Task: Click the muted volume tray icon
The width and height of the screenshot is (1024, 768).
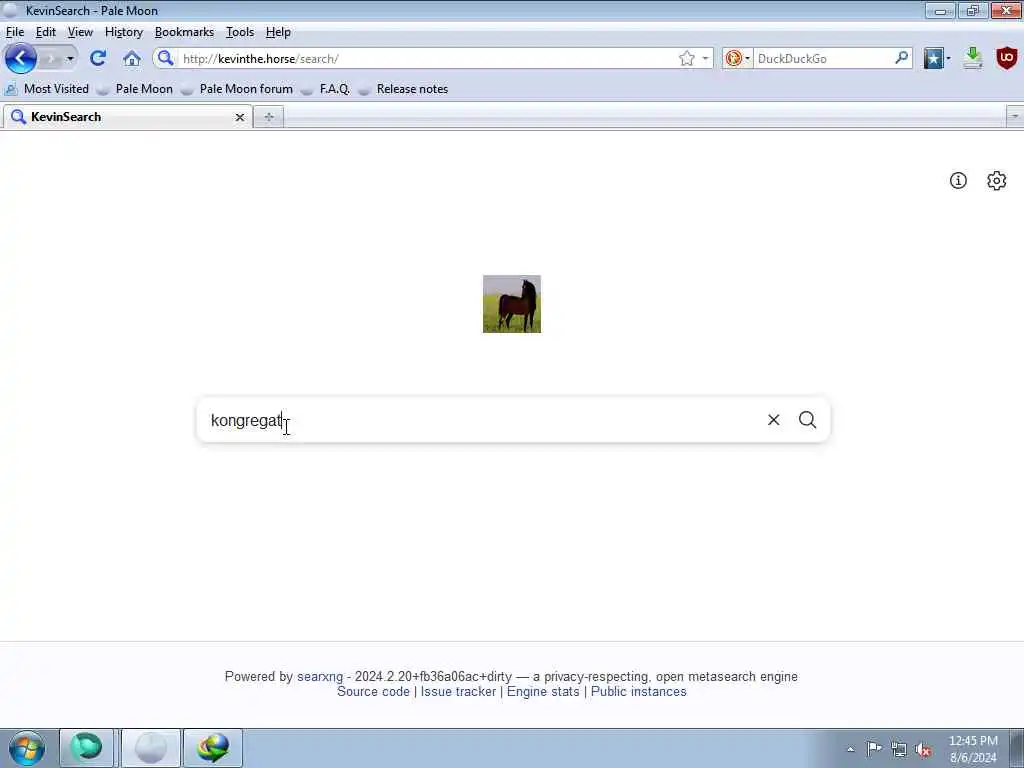Action: click(x=923, y=750)
